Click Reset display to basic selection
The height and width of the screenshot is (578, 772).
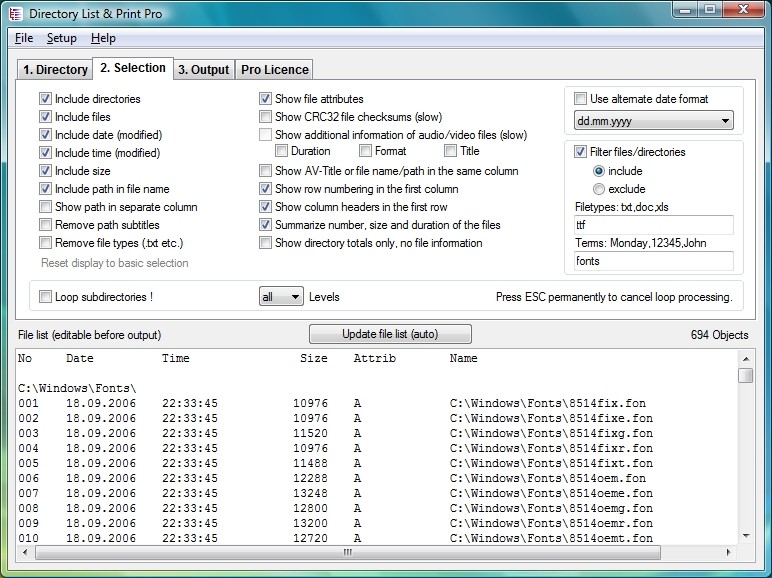(x=114, y=263)
